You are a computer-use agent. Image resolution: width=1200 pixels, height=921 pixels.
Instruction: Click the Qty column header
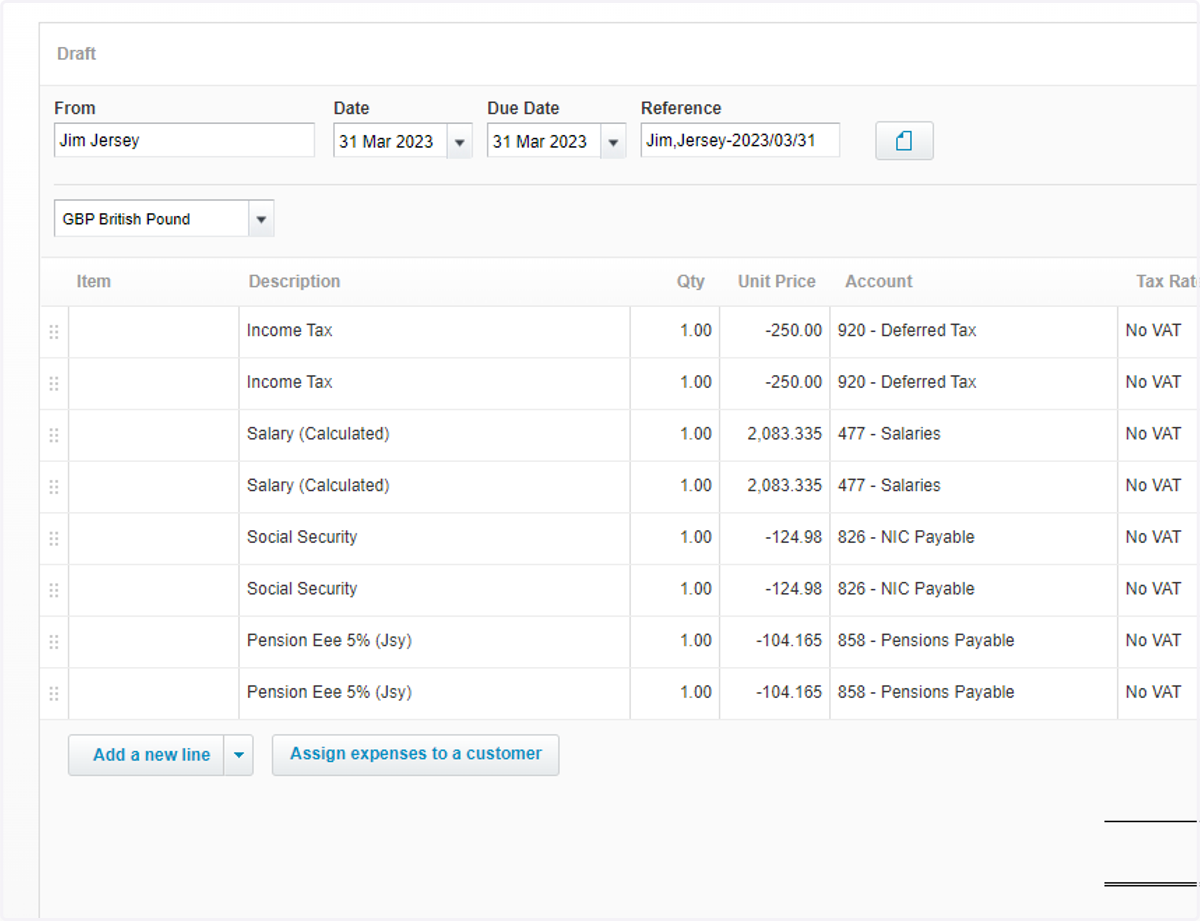click(690, 281)
